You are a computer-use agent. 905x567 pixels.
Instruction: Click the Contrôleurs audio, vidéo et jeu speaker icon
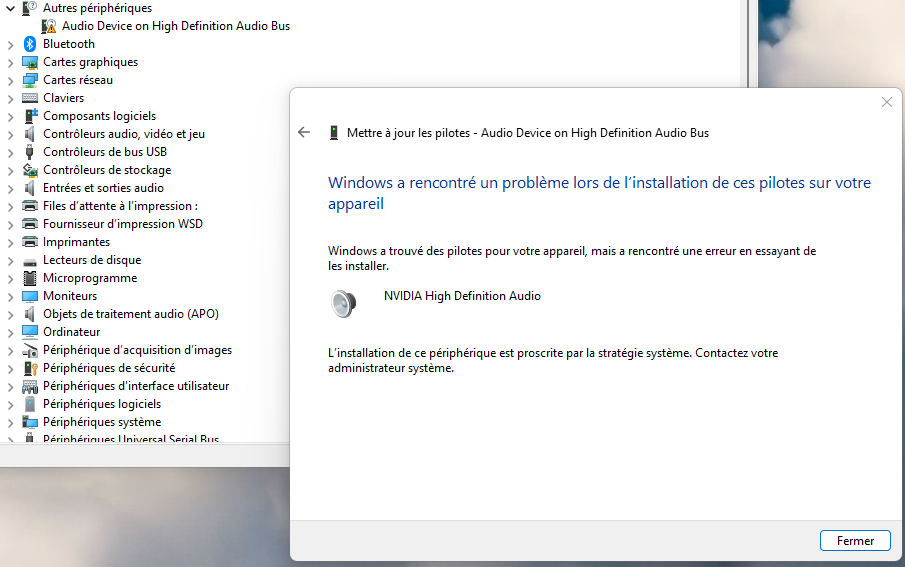tap(30, 134)
